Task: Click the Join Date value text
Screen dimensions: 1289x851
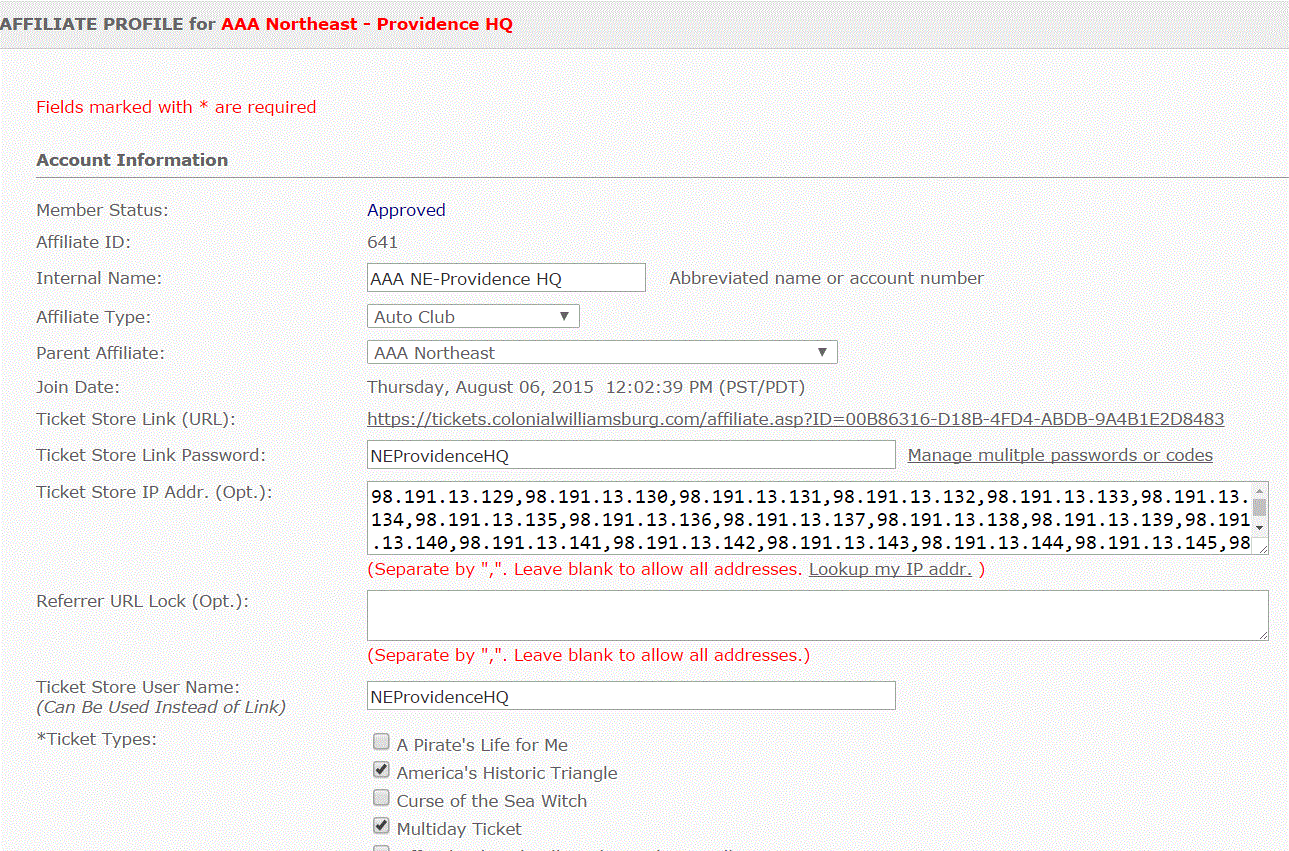Action: pos(586,387)
